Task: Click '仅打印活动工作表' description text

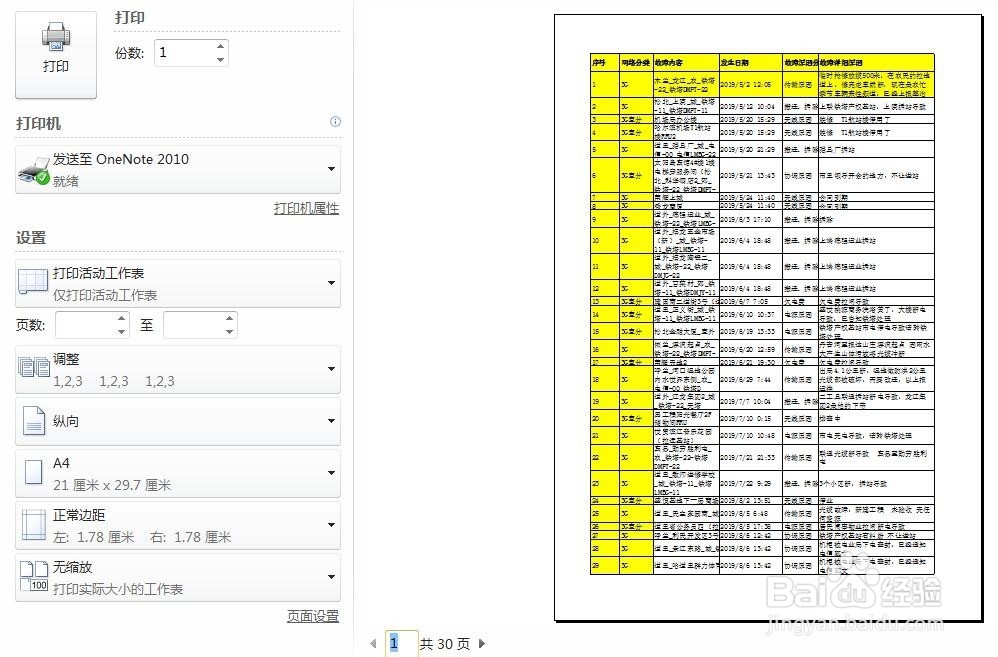Action: (105, 295)
